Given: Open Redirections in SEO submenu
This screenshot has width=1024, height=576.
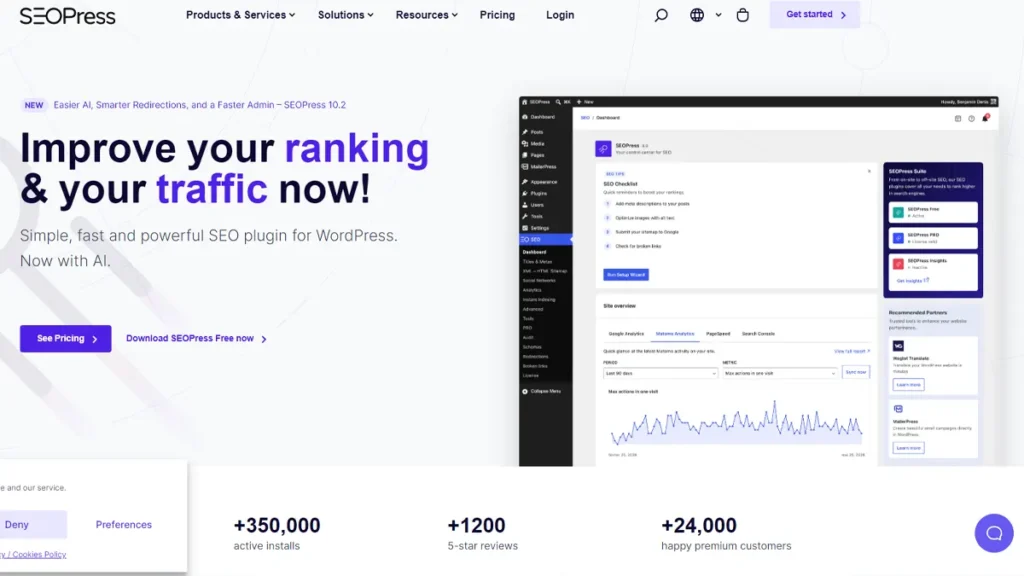Looking at the screenshot, I should coord(536,357).
